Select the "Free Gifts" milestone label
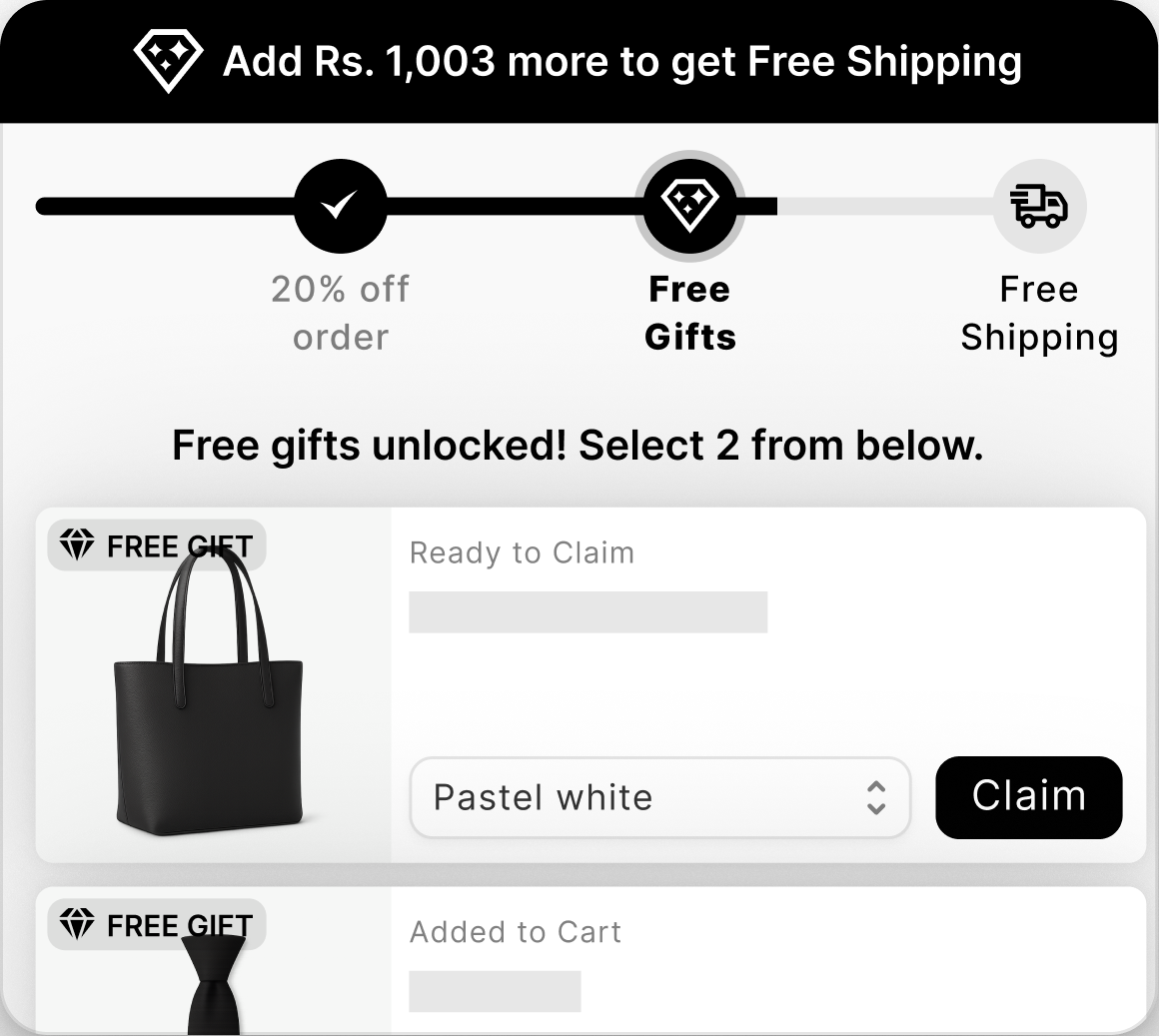Viewport: 1159px width, 1036px height. (x=689, y=313)
